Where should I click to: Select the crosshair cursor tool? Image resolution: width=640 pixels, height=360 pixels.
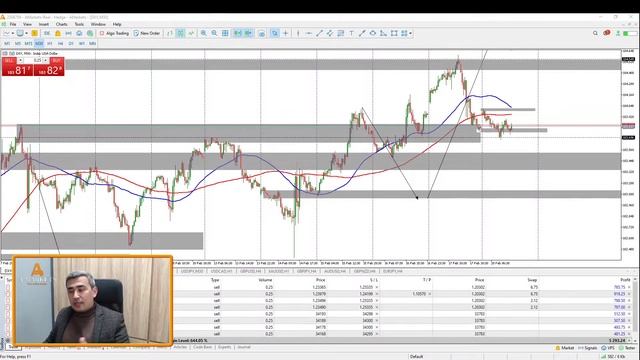point(286,33)
